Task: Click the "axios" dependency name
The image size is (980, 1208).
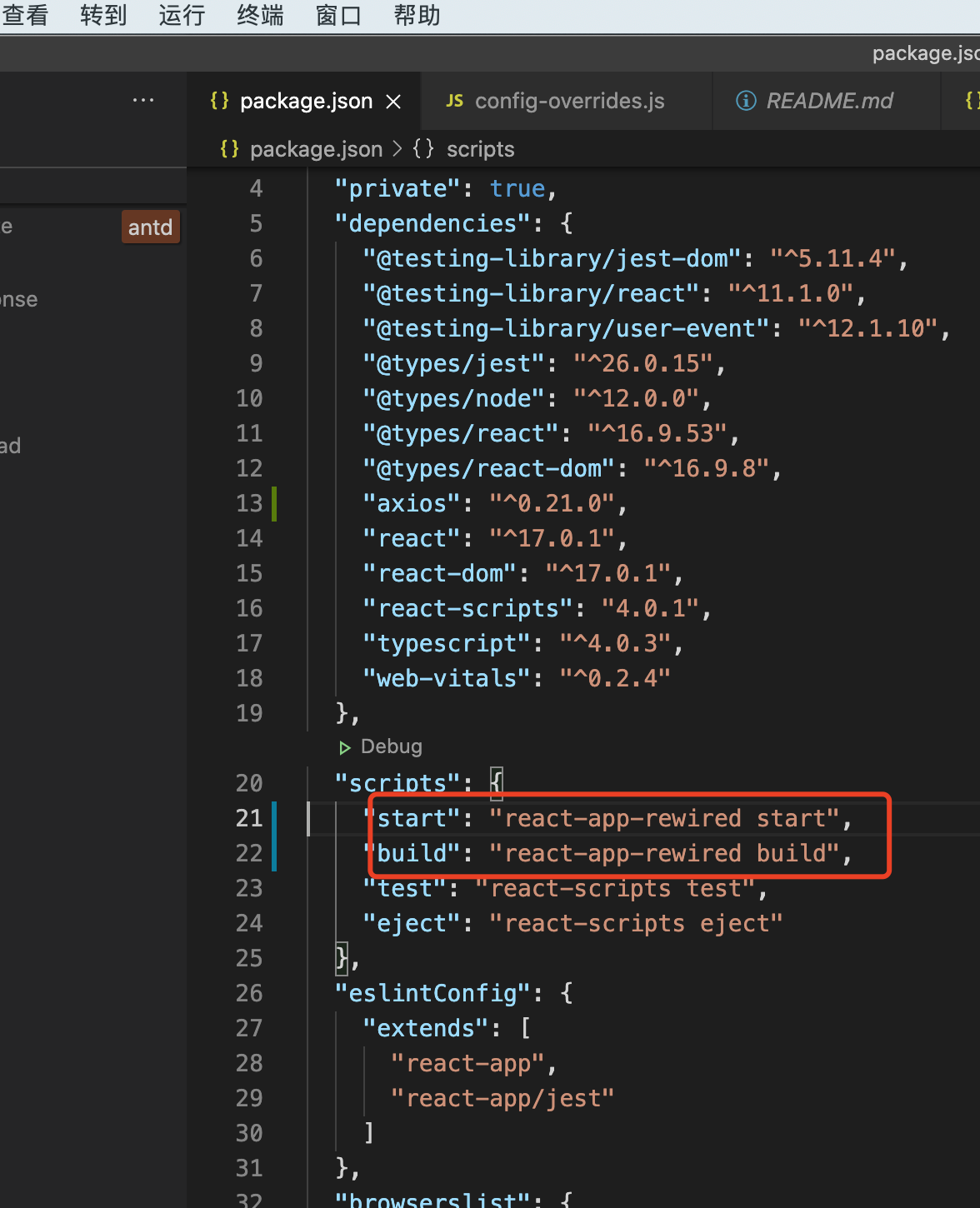Action: click(412, 504)
